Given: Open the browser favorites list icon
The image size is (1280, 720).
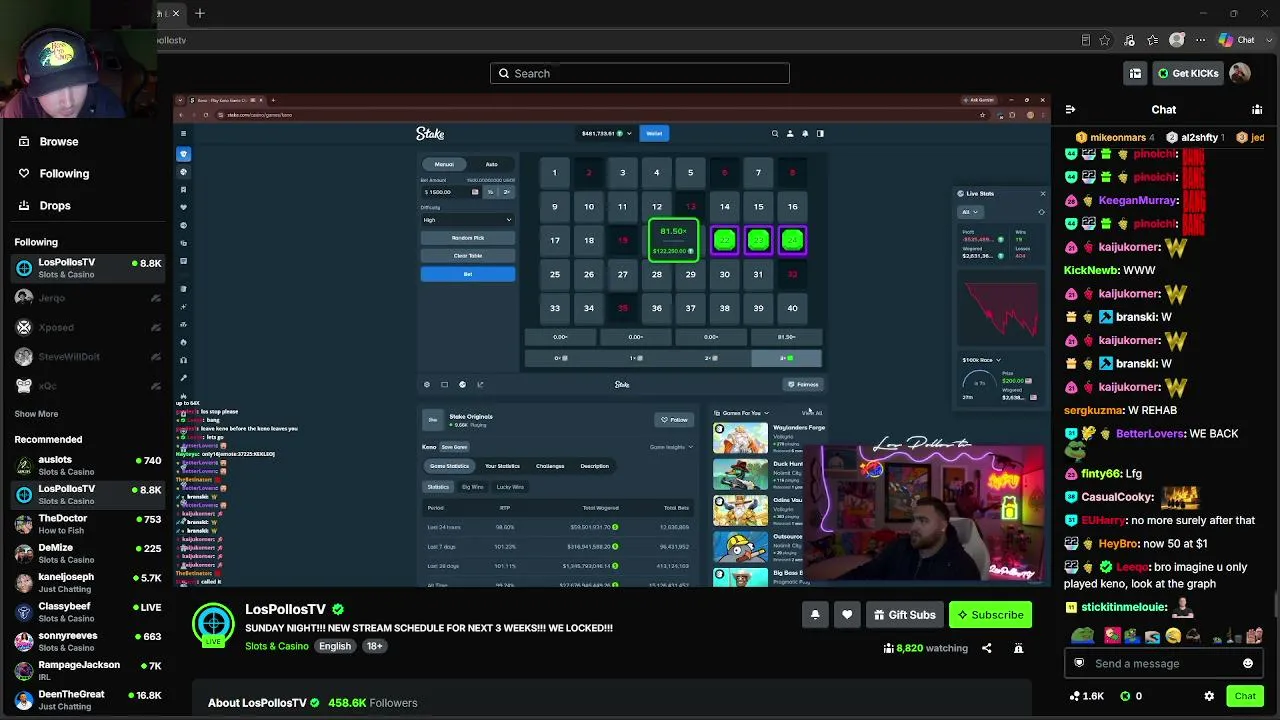Looking at the screenshot, I should point(1153,40).
